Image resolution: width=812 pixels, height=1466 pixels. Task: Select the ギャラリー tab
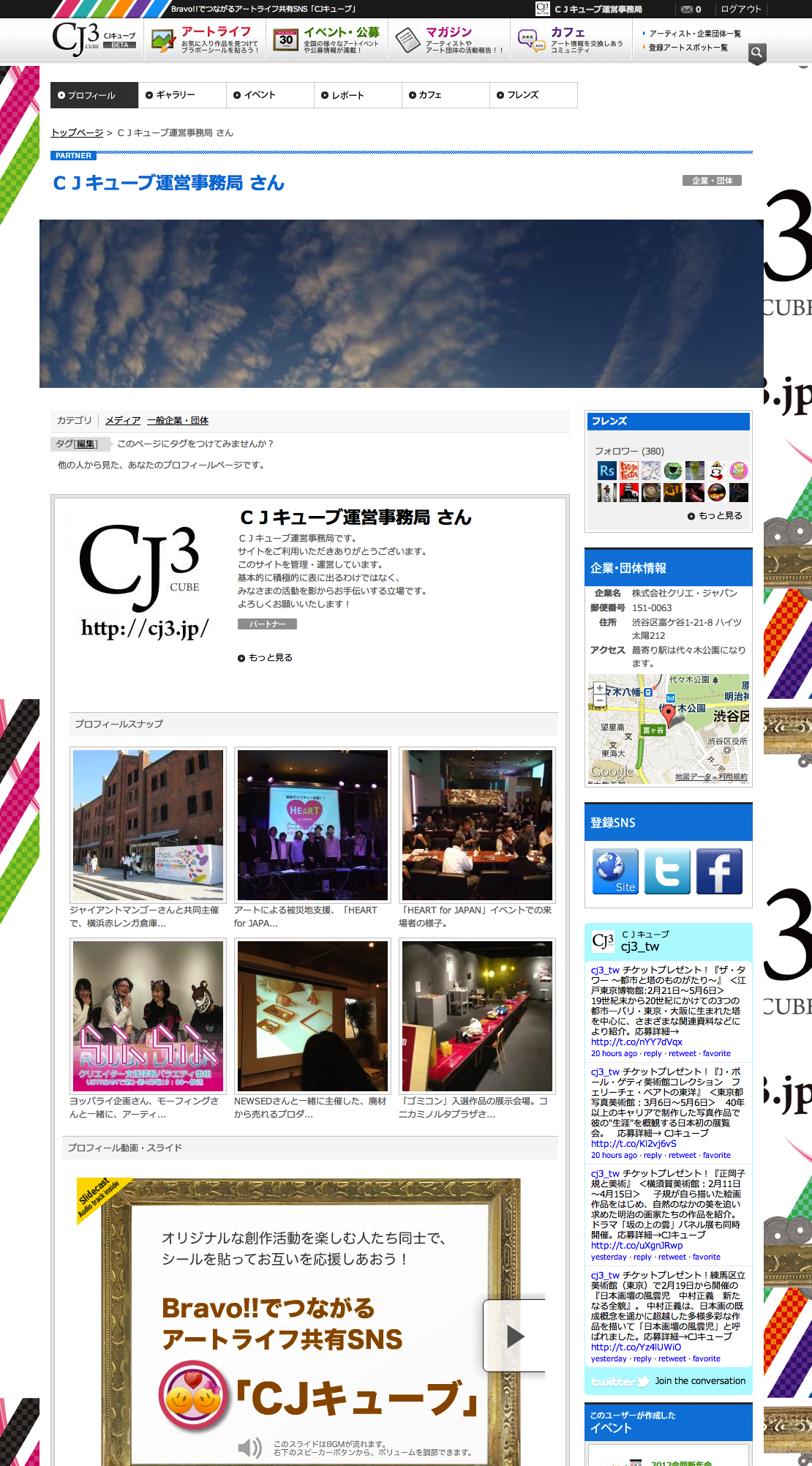point(182,95)
